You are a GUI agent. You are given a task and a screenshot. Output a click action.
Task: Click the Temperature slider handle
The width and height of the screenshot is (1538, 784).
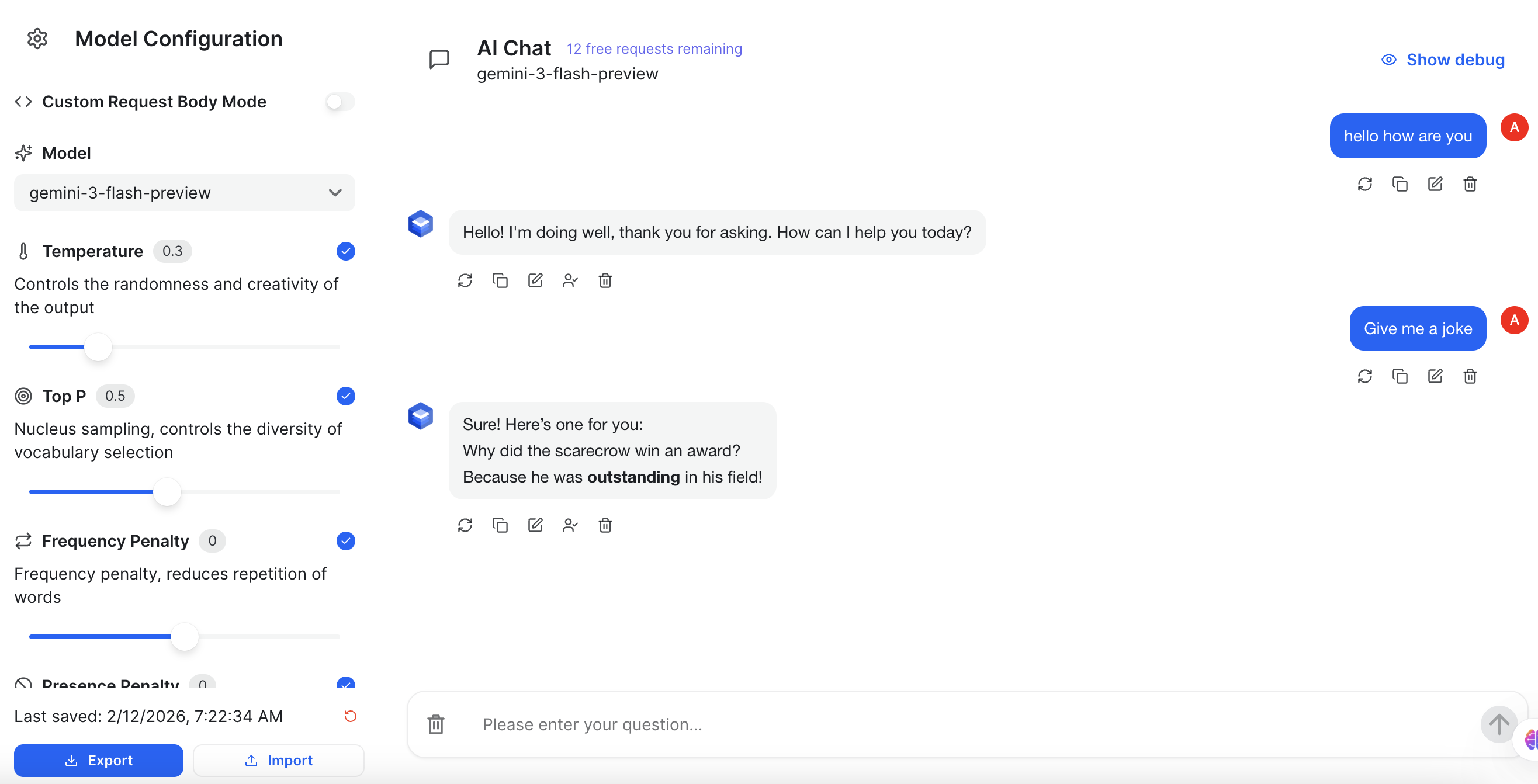[x=99, y=347]
